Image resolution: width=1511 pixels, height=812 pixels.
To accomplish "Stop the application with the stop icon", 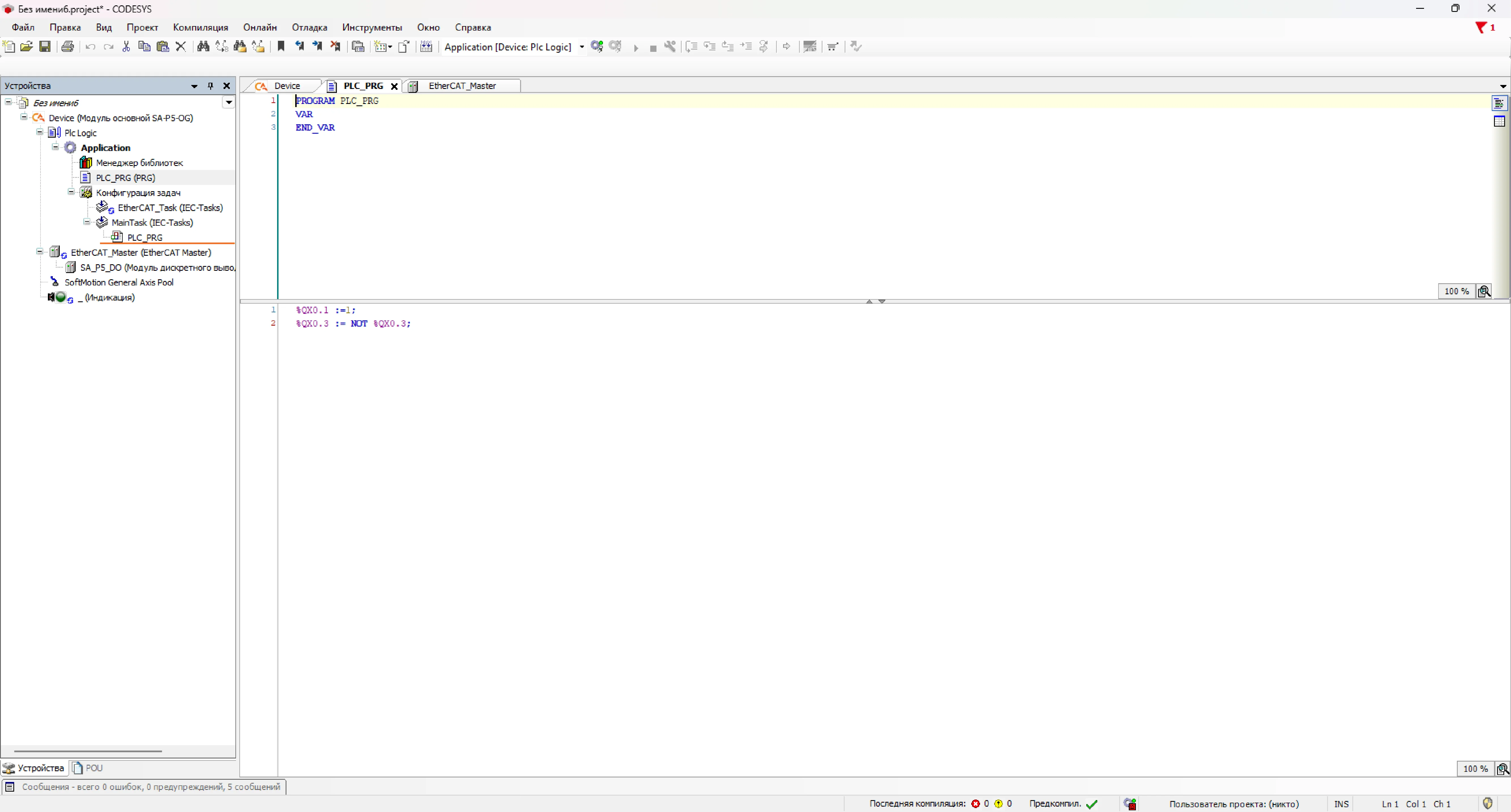I will (653, 48).
